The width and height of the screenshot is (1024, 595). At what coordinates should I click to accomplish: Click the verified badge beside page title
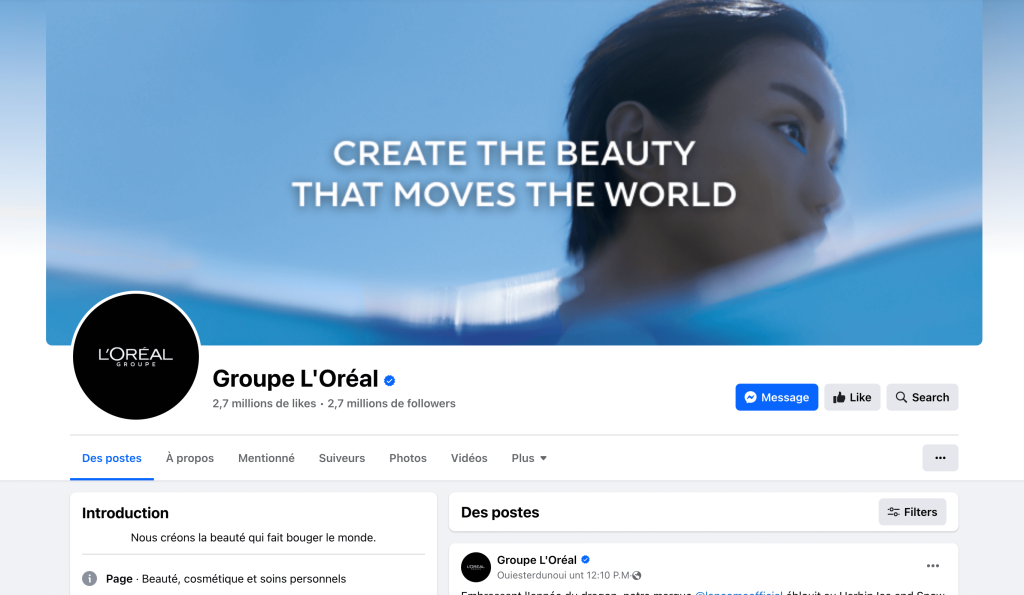click(x=389, y=381)
